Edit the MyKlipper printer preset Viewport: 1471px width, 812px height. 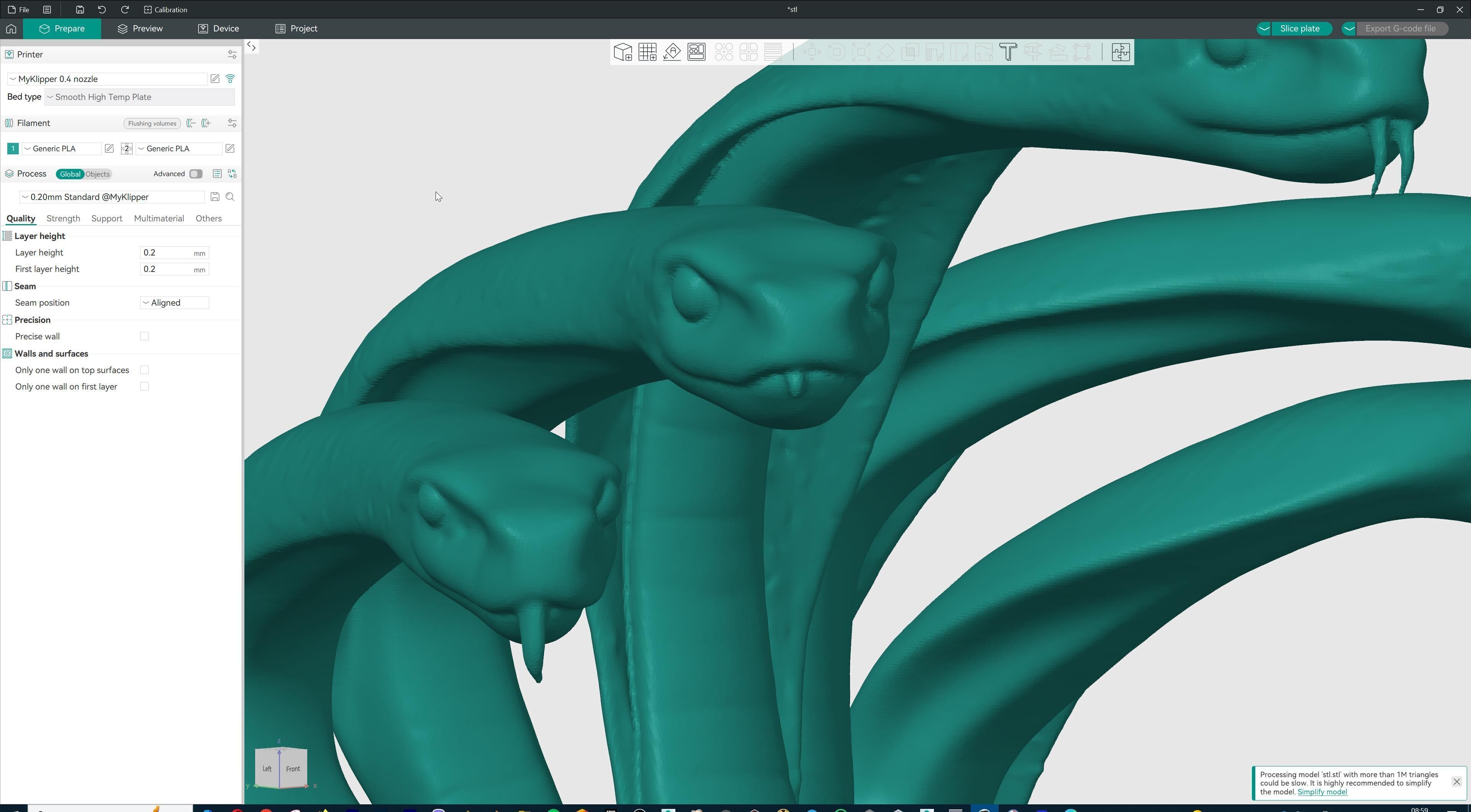point(215,79)
